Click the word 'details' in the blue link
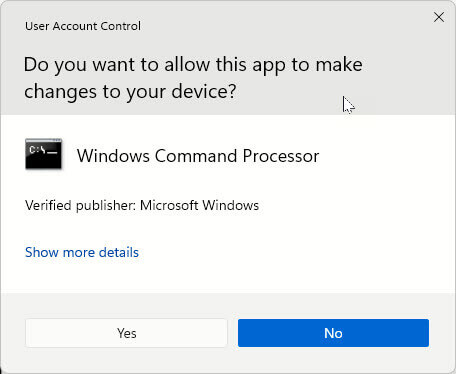 (119, 252)
